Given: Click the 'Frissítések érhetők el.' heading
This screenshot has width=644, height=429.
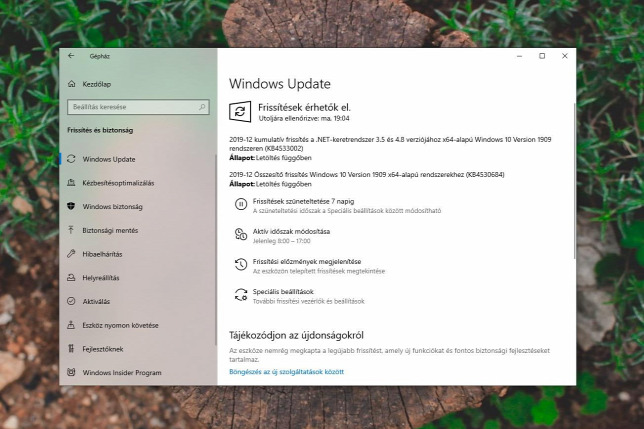Looking at the screenshot, I should point(304,107).
